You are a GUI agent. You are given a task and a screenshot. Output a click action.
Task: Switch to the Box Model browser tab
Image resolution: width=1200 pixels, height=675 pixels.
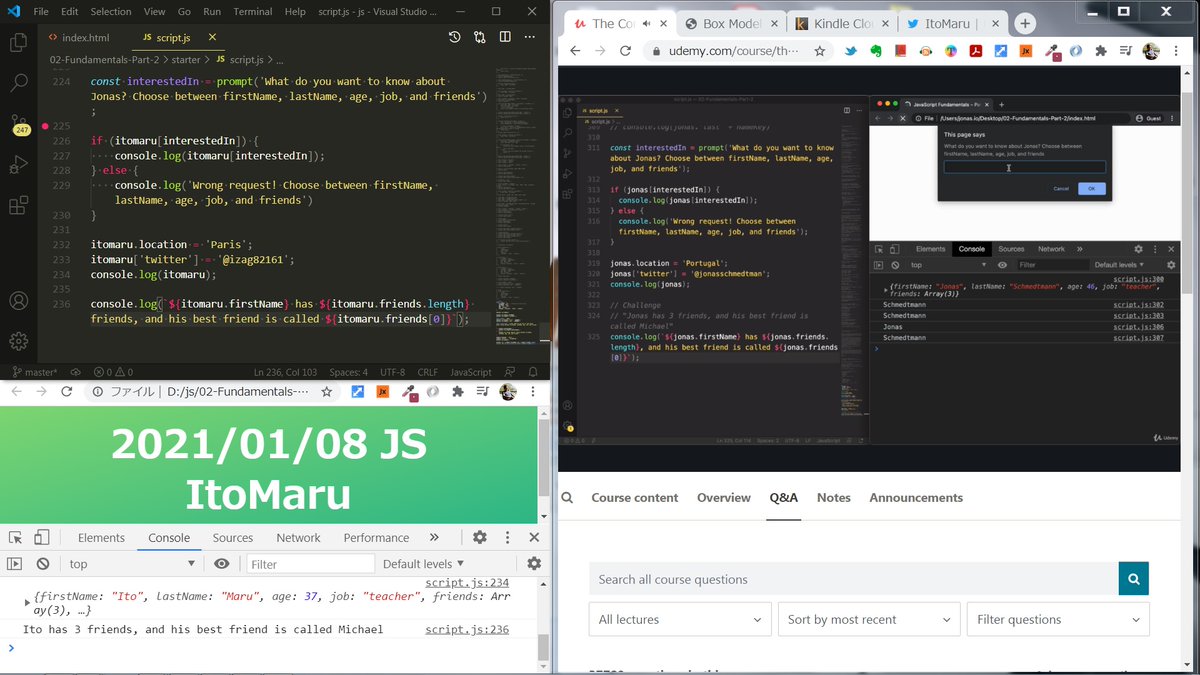coord(729,23)
